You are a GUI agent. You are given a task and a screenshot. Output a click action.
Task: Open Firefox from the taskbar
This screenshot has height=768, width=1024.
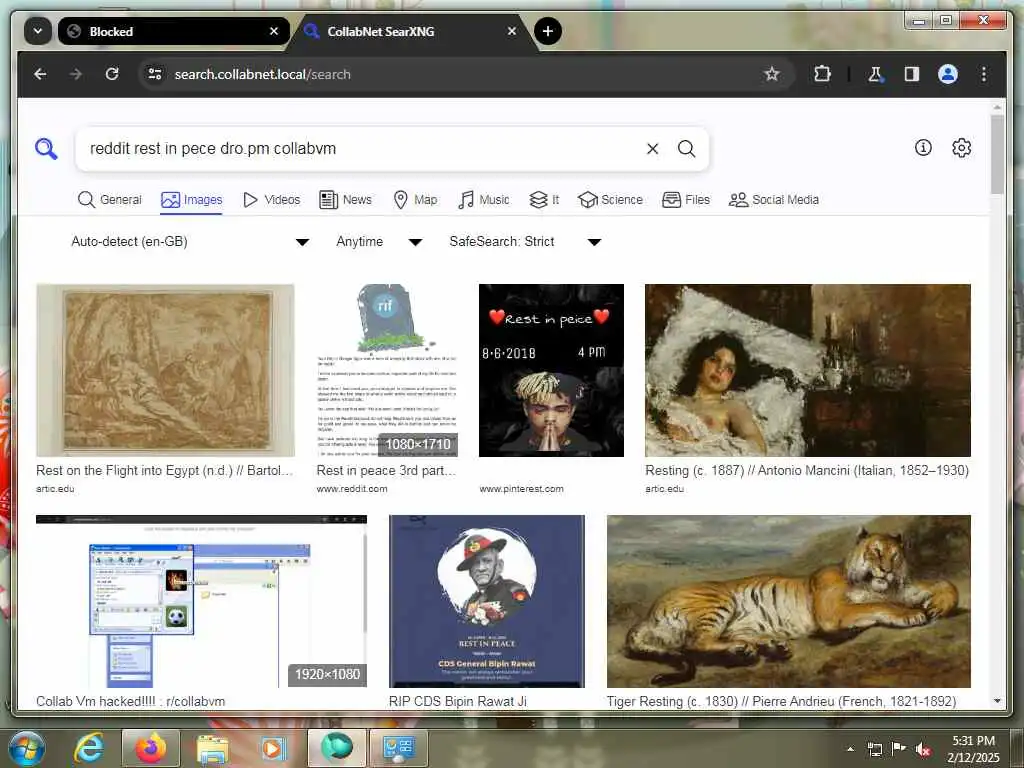(151, 748)
